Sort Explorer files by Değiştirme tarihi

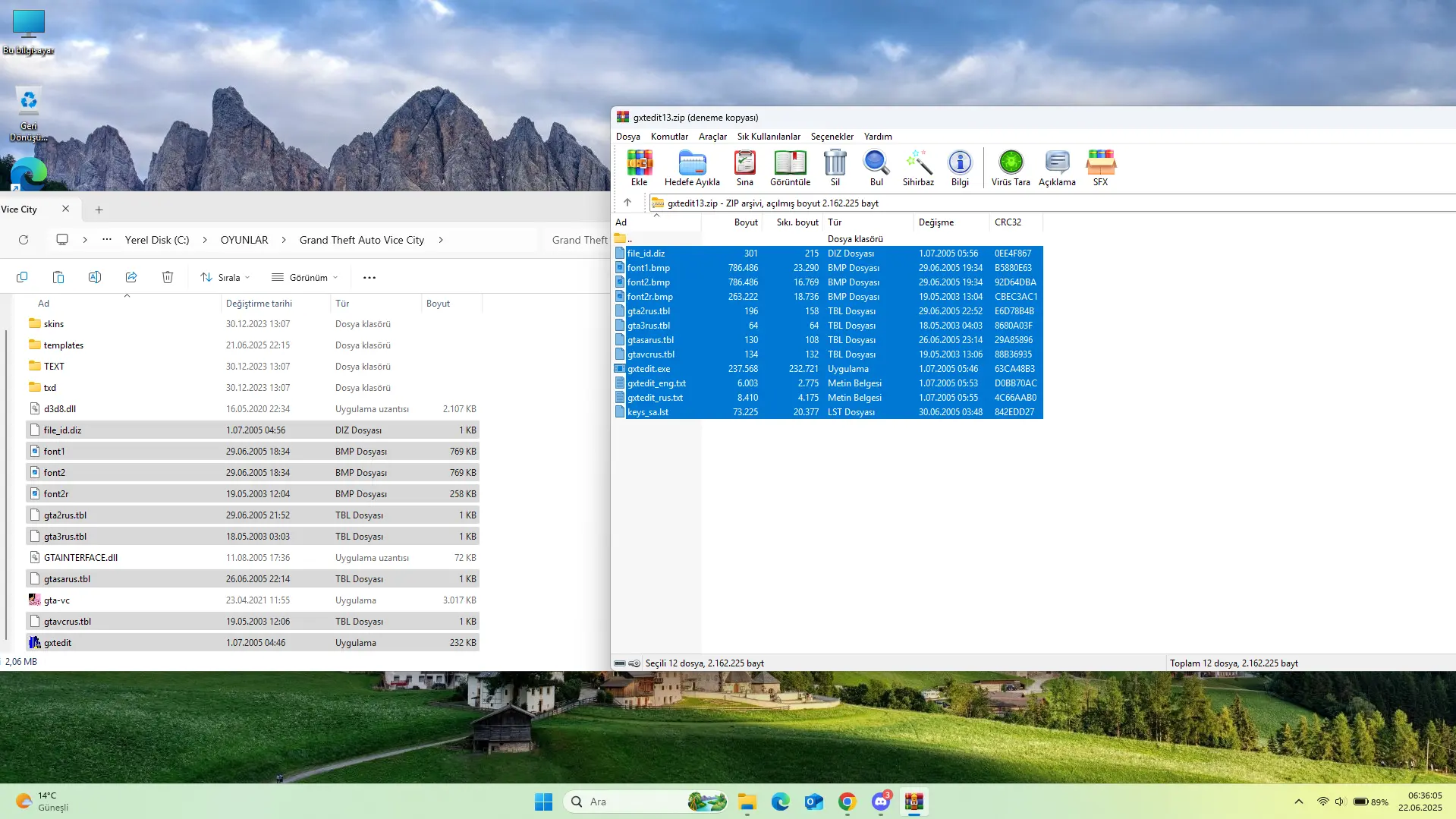pyautogui.click(x=275, y=304)
